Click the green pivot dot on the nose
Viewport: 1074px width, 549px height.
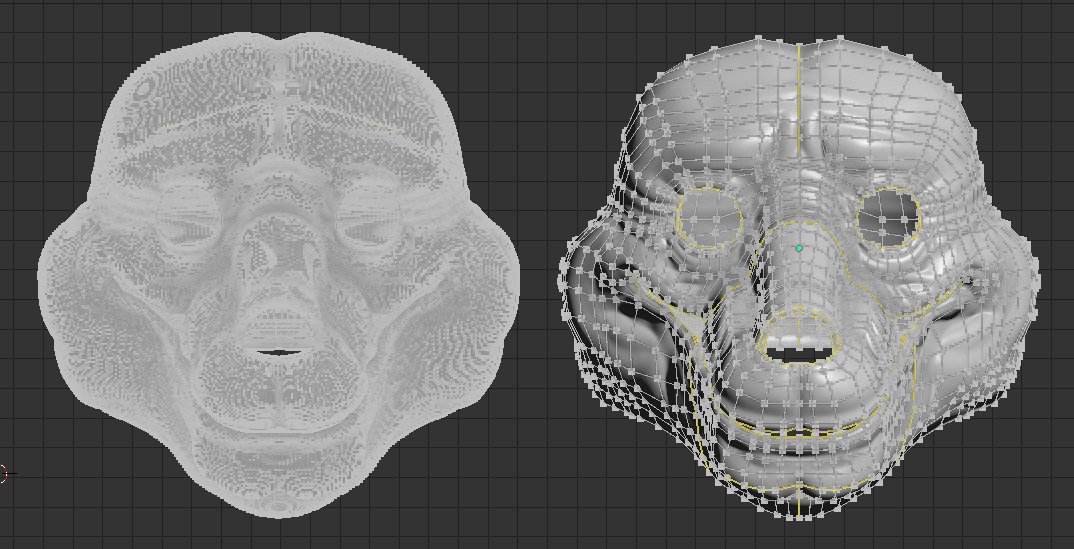(799, 248)
